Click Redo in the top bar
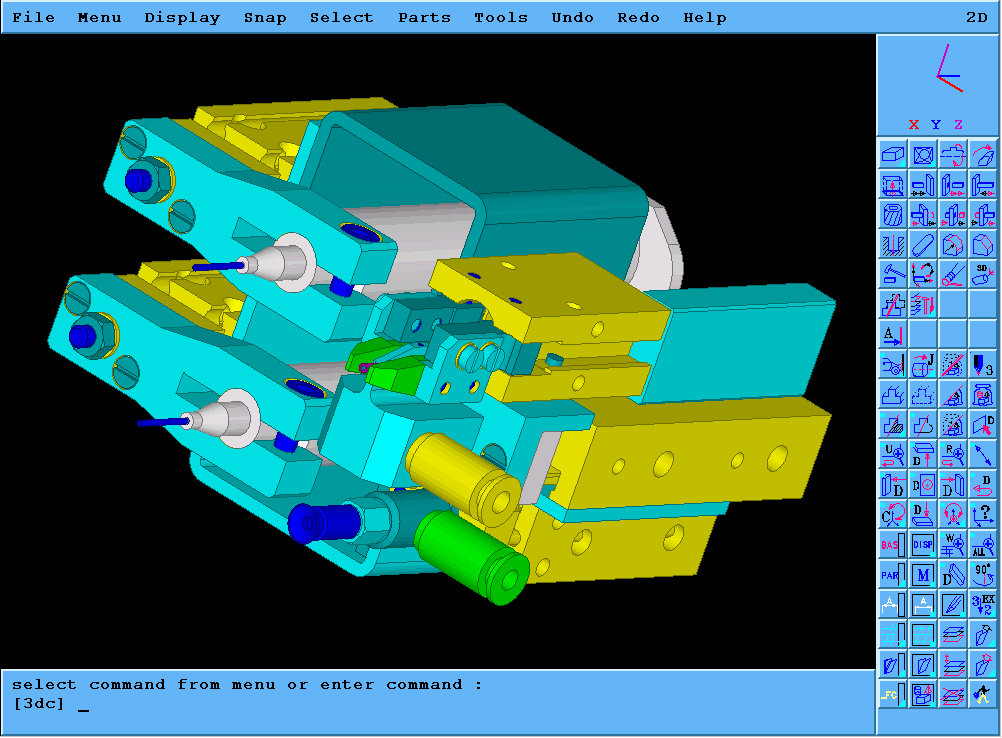 coord(638,17)
